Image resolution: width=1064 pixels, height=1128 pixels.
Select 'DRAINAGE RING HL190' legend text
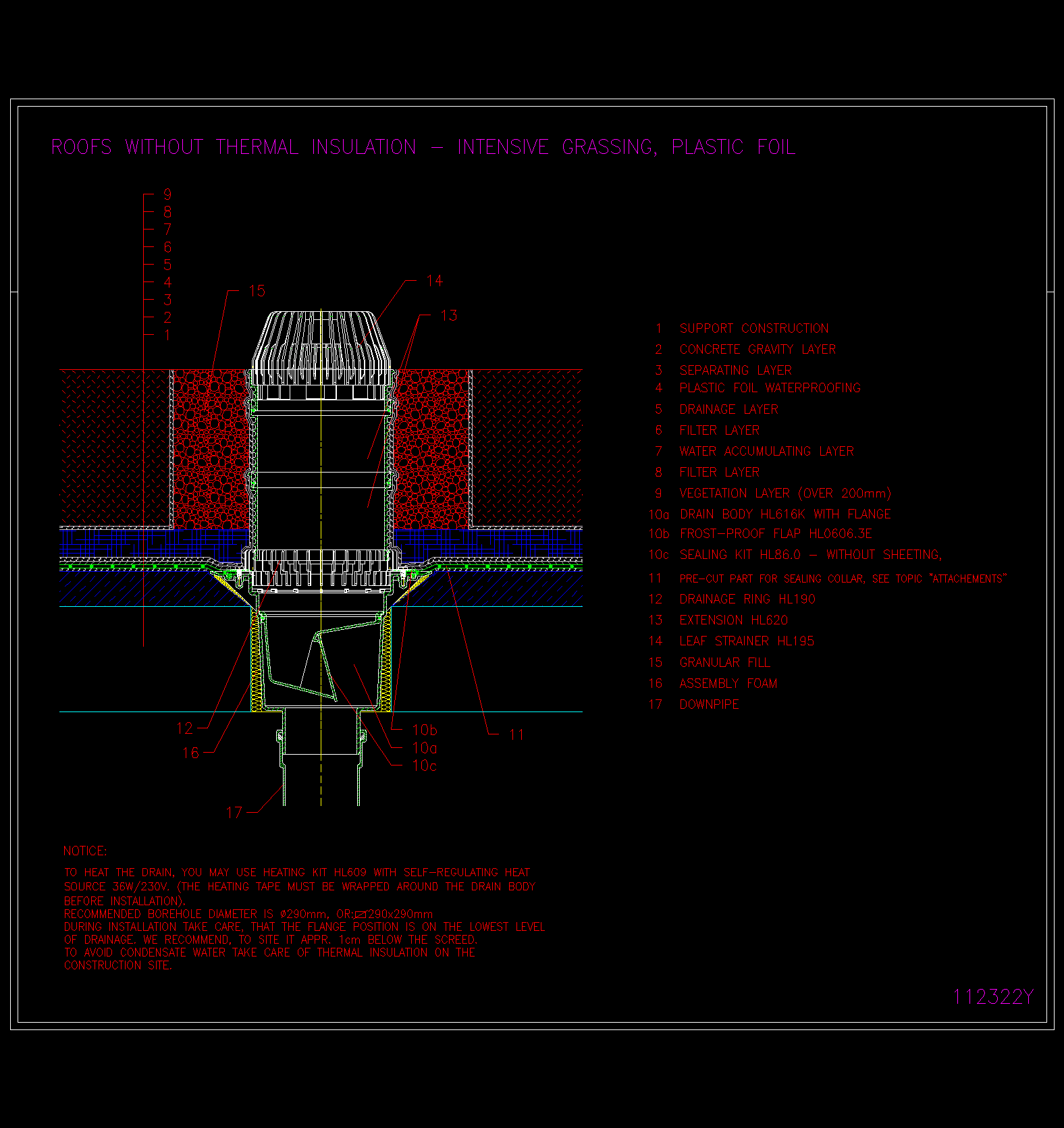pyautogui.click(x=747, y=599)
